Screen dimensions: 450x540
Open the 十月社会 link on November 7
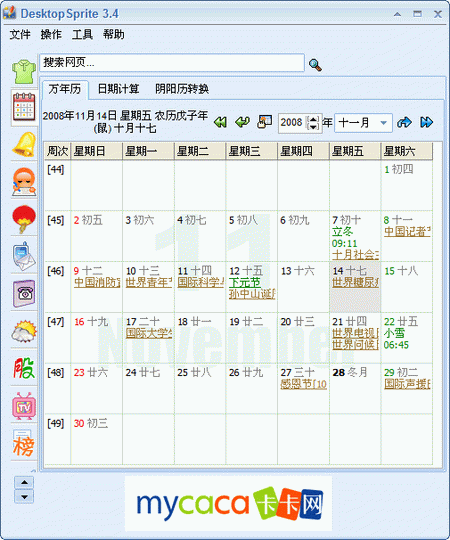point(355,255)
